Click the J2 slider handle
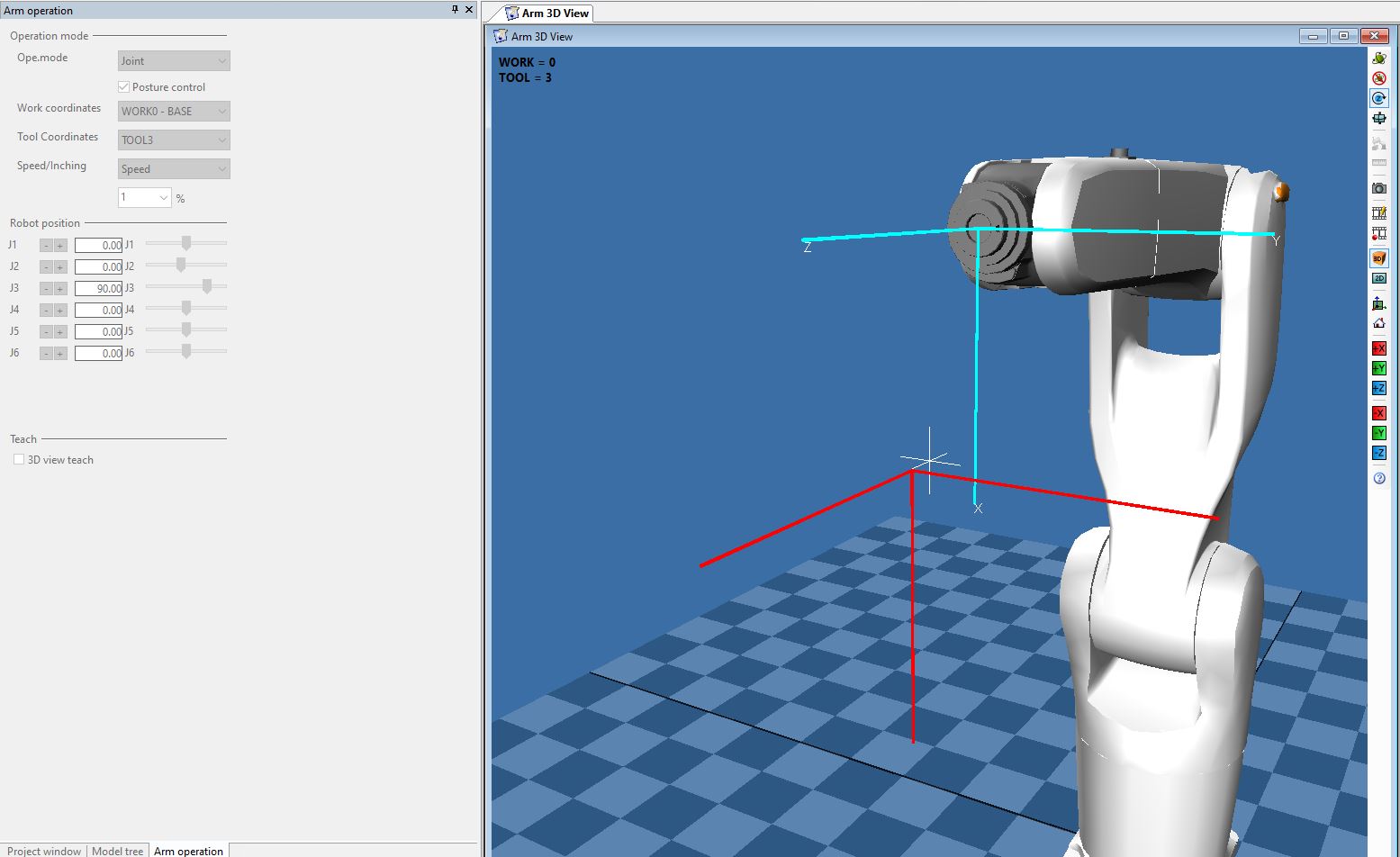The height and width of the screenshot is (857, 1400). (x=181, y=266)
